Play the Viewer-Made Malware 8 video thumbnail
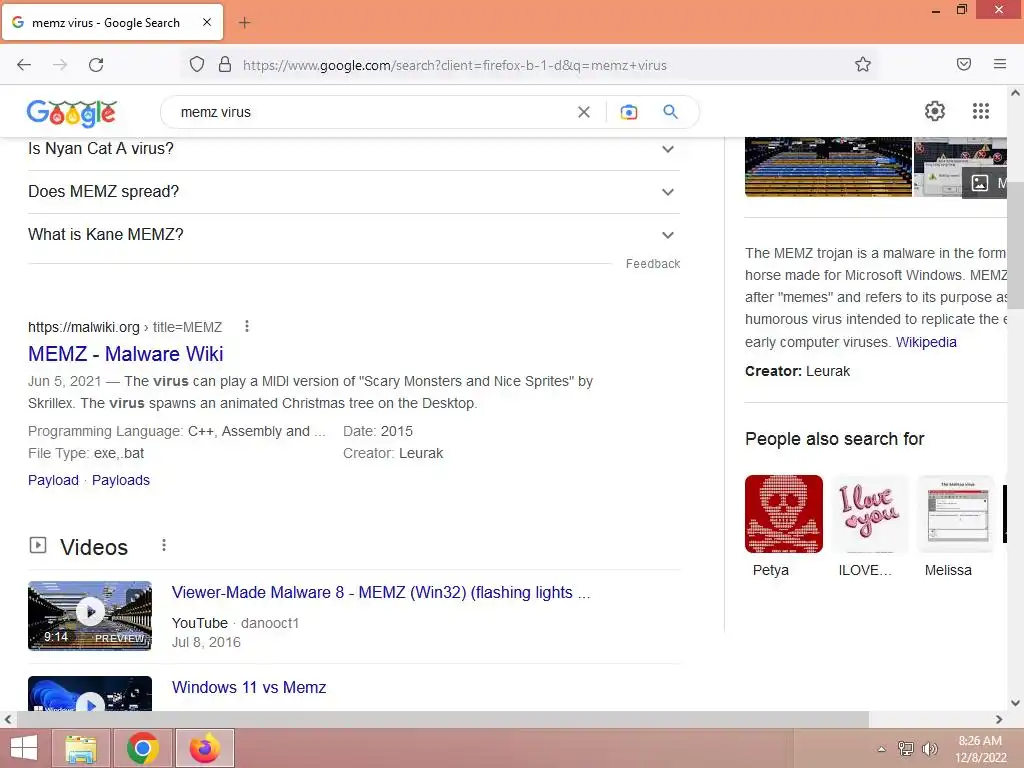Screen dimensions: 1024x768 (x=90, y=615)
